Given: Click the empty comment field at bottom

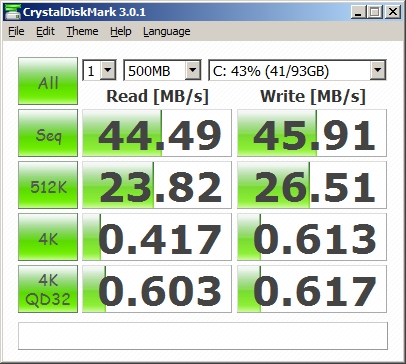Looking at the screenshot, I should [203, 336].
